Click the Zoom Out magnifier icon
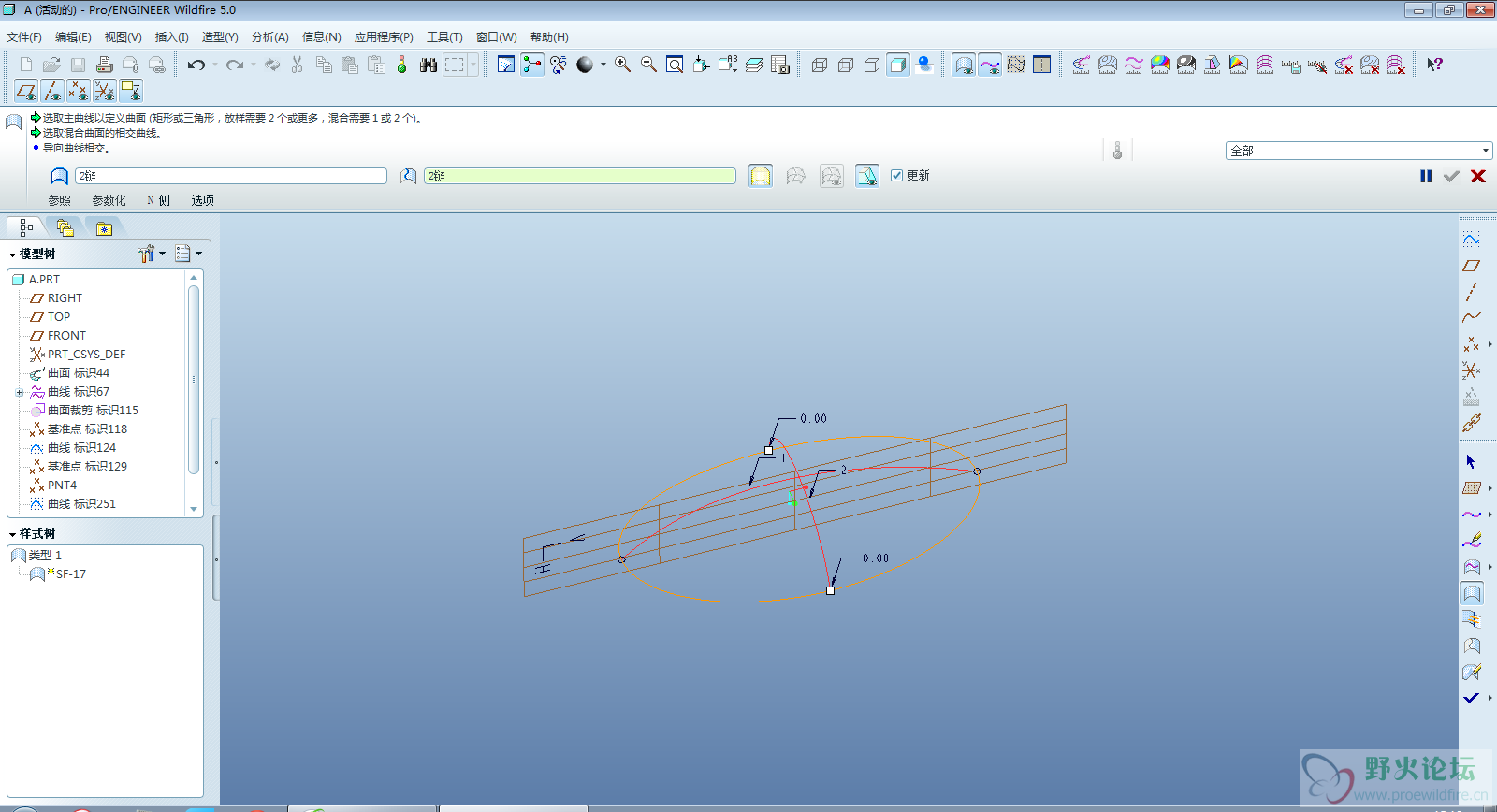Screen dimensions: 1497x812 point(648,65)
